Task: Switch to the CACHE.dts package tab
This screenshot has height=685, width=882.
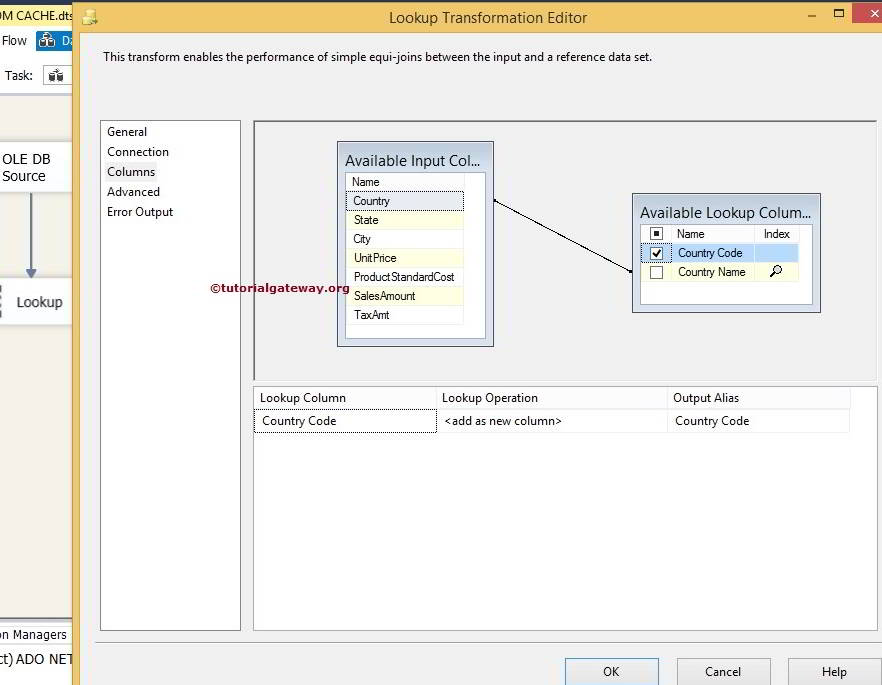Action: 36,15
